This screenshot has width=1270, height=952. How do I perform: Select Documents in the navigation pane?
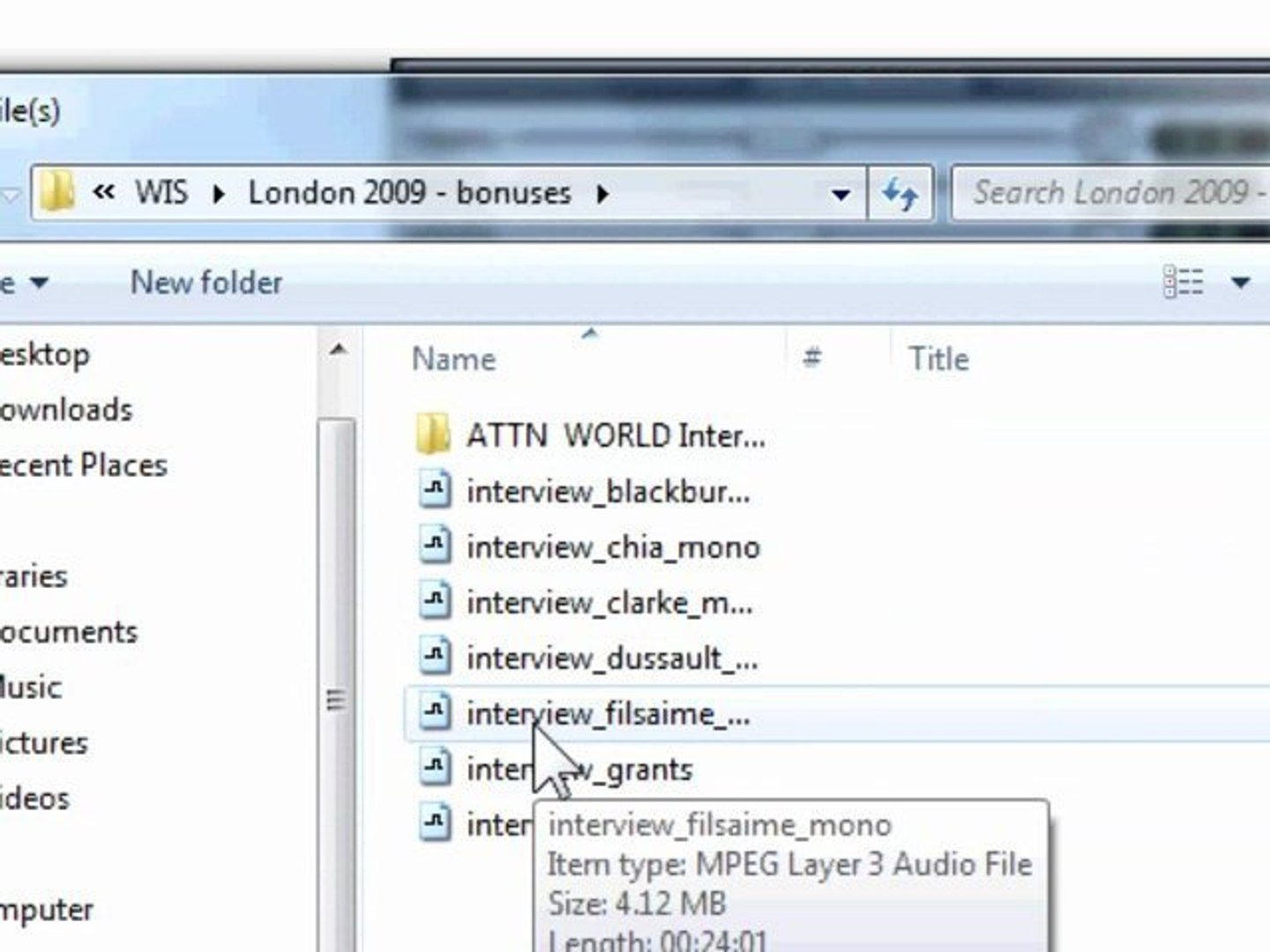click(69, 632)
